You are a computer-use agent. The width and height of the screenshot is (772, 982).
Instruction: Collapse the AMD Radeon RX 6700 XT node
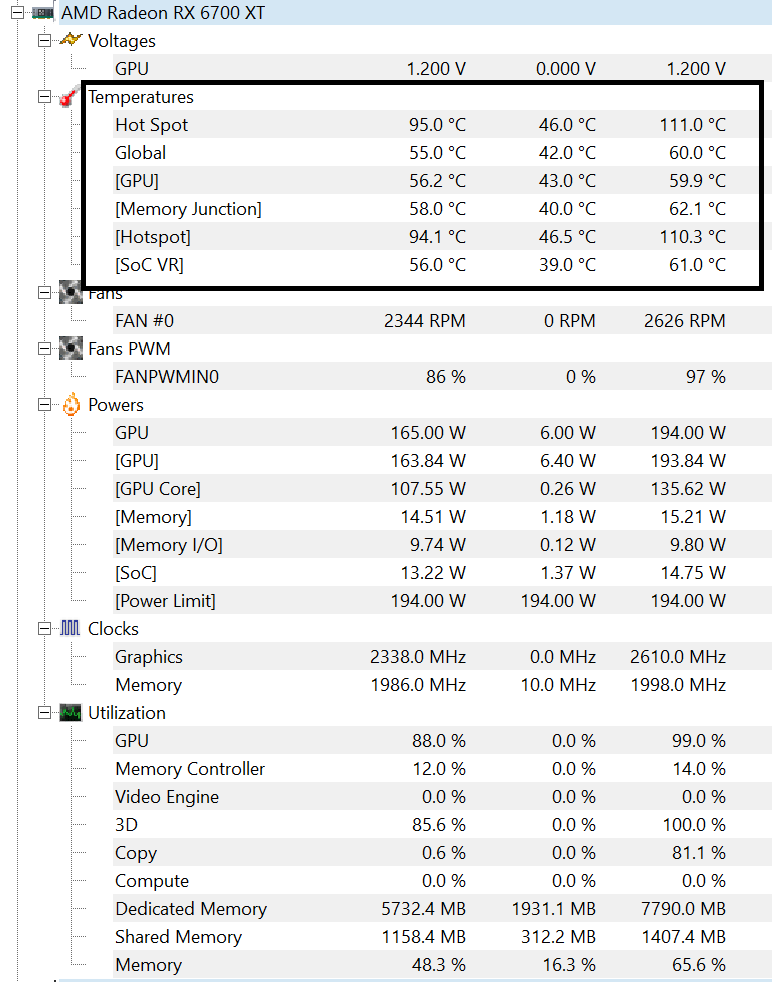point(19,13)
